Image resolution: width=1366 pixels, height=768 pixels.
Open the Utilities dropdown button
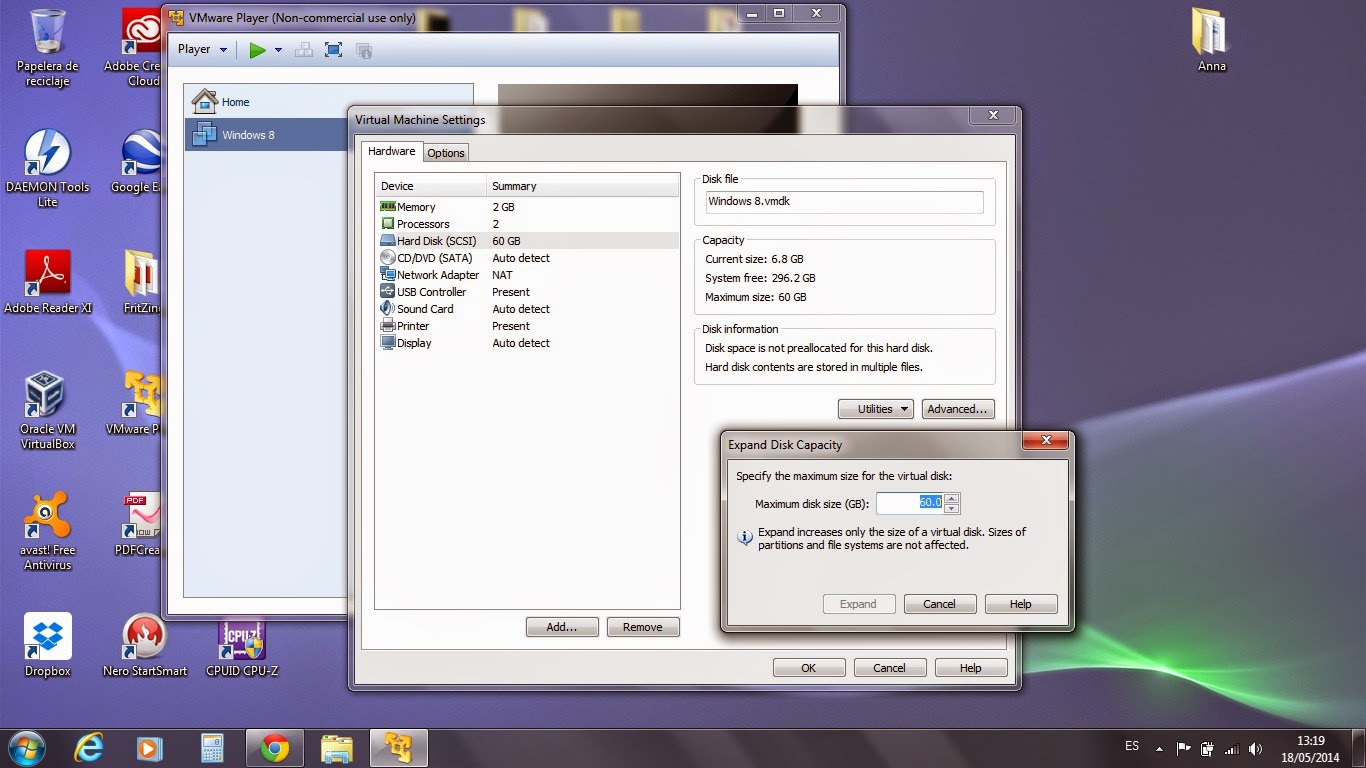tap(875, 409)
